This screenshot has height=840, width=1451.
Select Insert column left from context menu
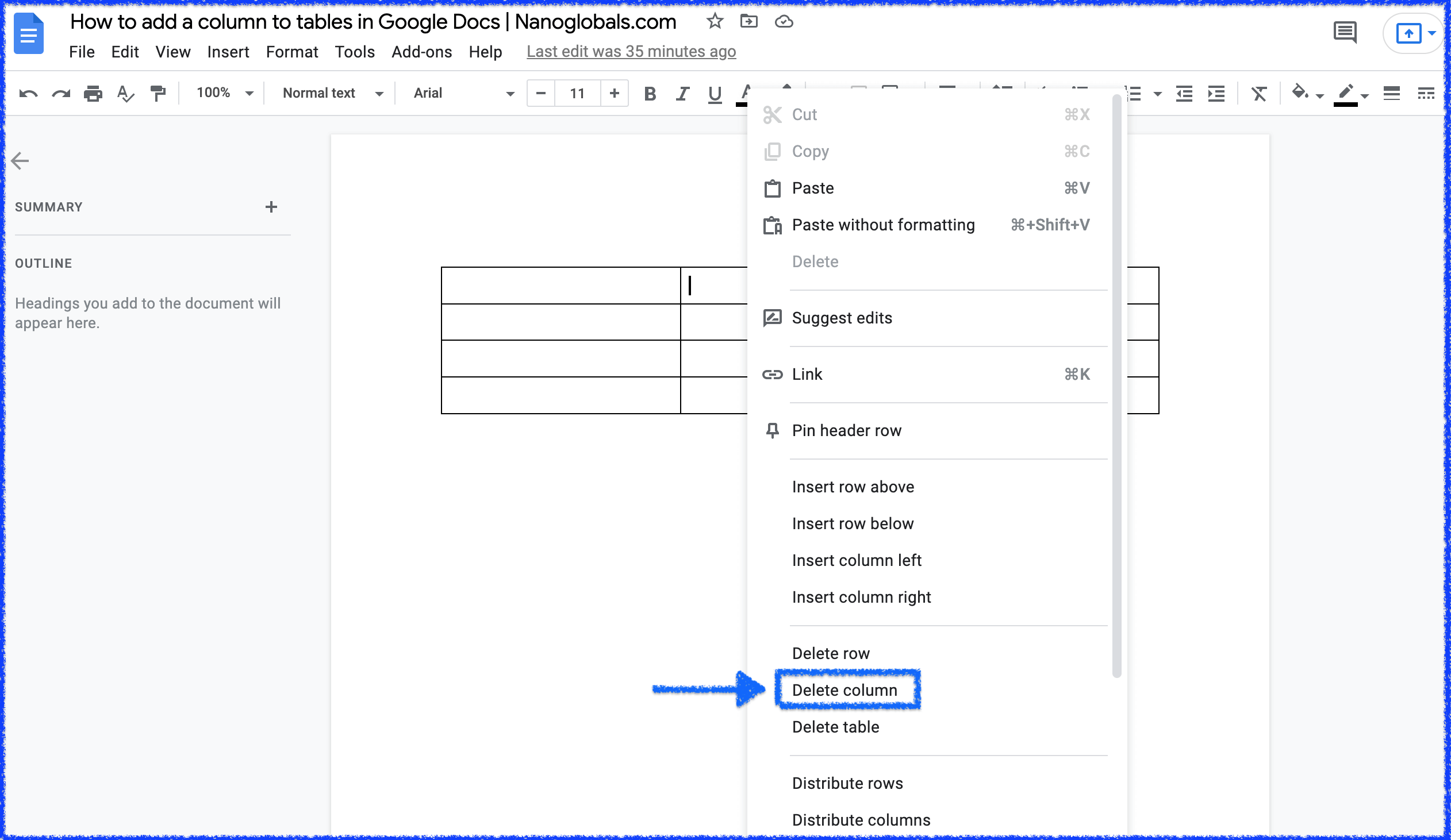pyautogui.click(x=857, y=560)
